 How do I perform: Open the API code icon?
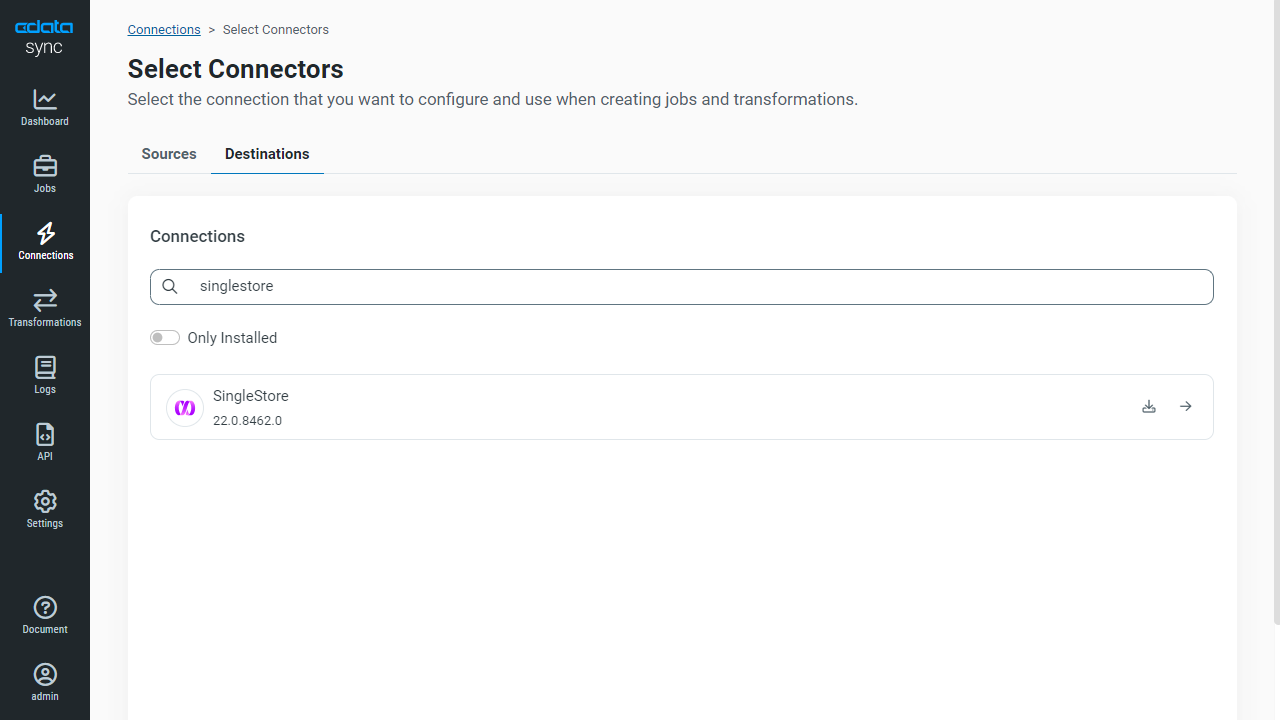pyautogui.click(x=45, y=434)
